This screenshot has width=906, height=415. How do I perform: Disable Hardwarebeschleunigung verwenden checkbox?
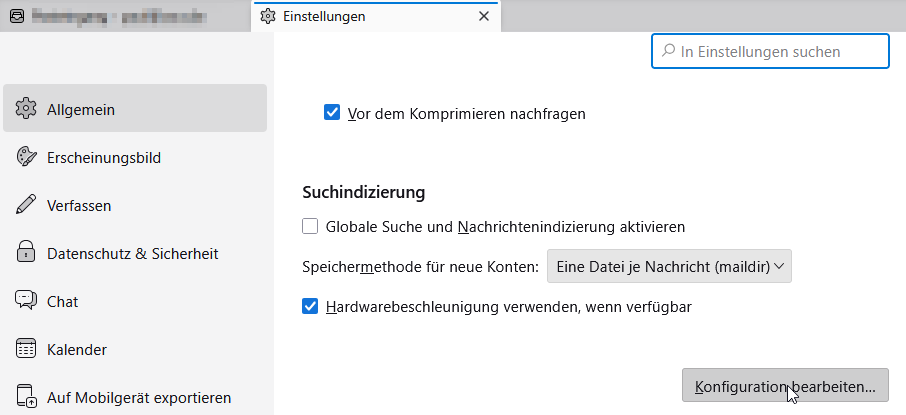[x=310, y=306]
